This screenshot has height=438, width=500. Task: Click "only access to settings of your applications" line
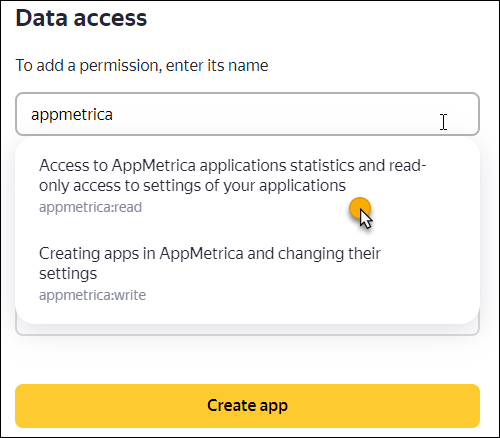click(x=192, y=186)
